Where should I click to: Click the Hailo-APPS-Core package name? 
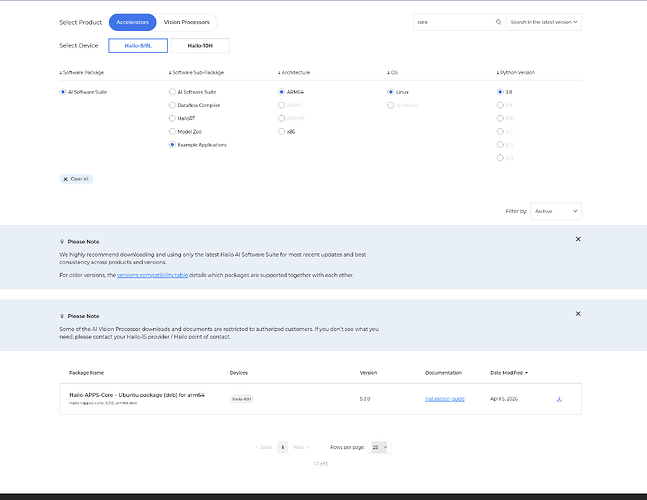point(137,395)
